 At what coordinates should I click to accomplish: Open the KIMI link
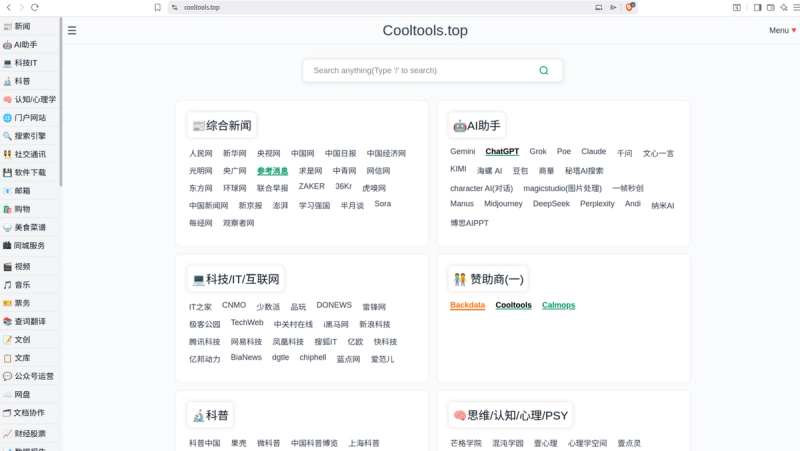[458, 169]
